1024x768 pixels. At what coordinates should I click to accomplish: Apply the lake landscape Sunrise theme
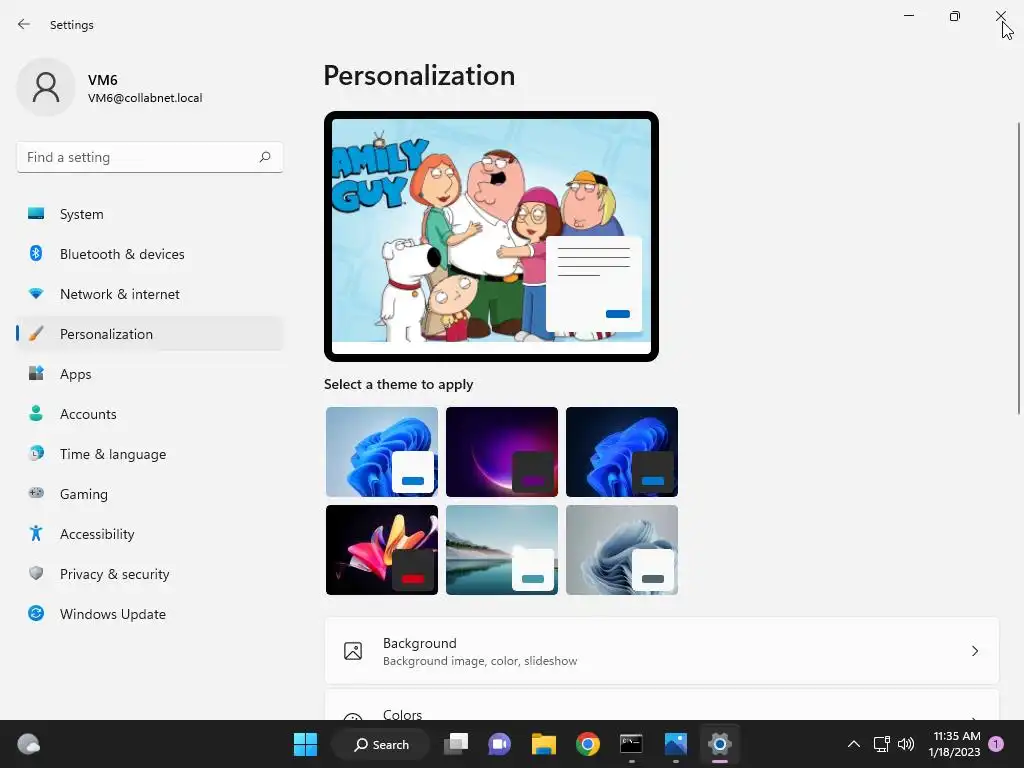(502, 549)
